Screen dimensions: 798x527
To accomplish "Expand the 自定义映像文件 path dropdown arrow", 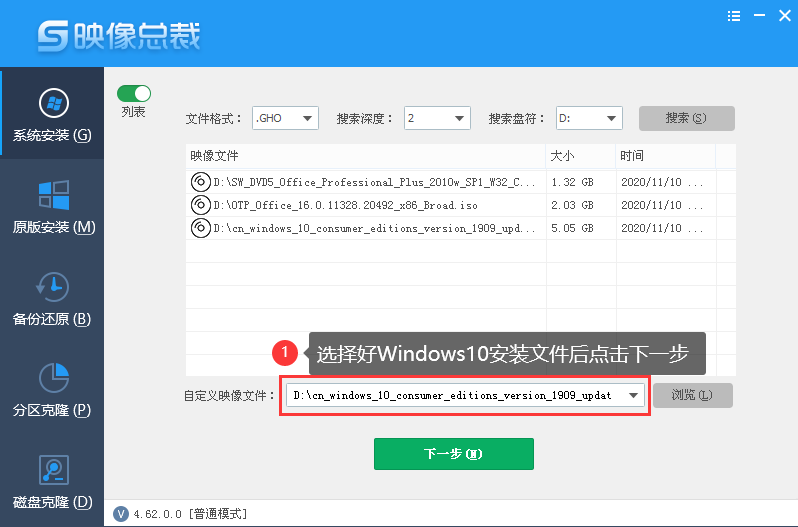I will [x=633, y=395].
